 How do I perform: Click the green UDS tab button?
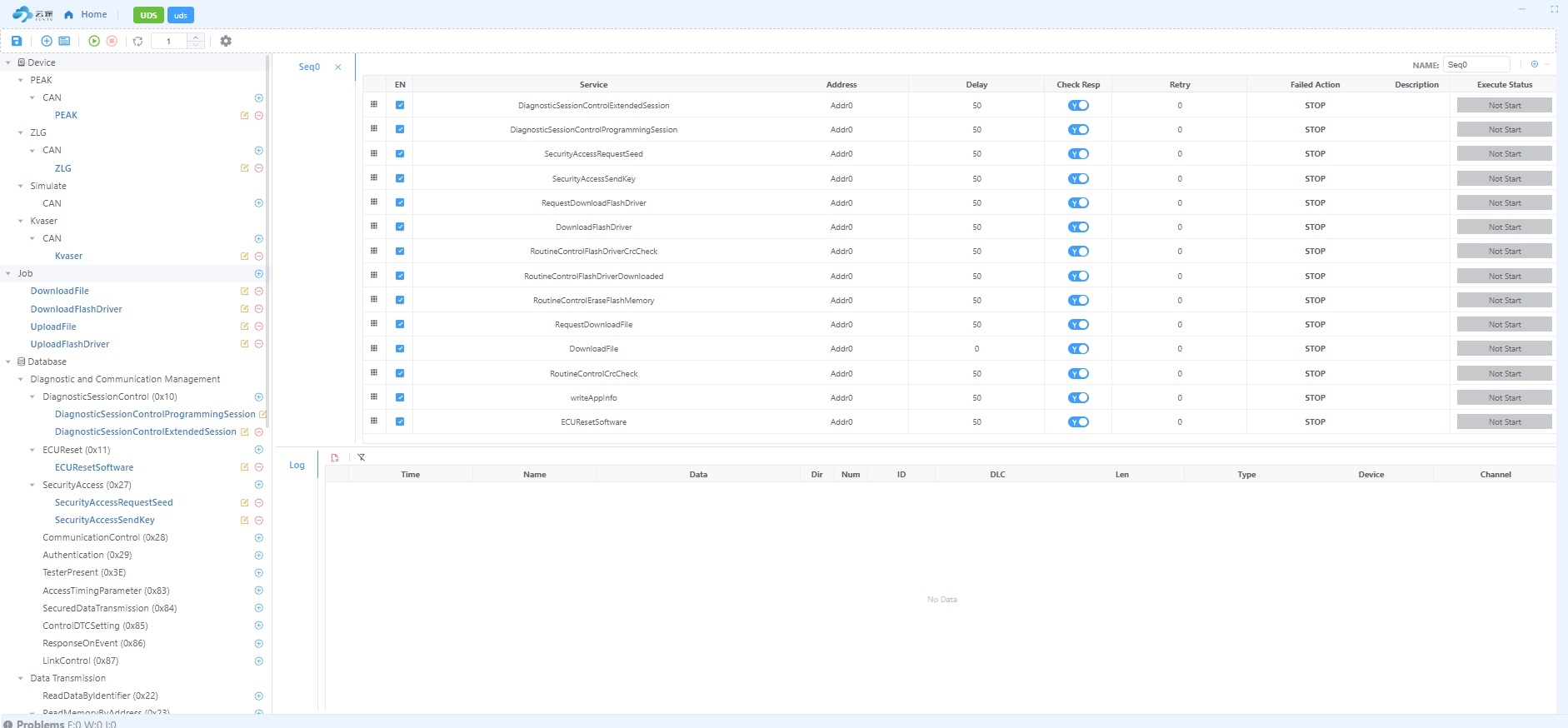(x=148, y=15)
